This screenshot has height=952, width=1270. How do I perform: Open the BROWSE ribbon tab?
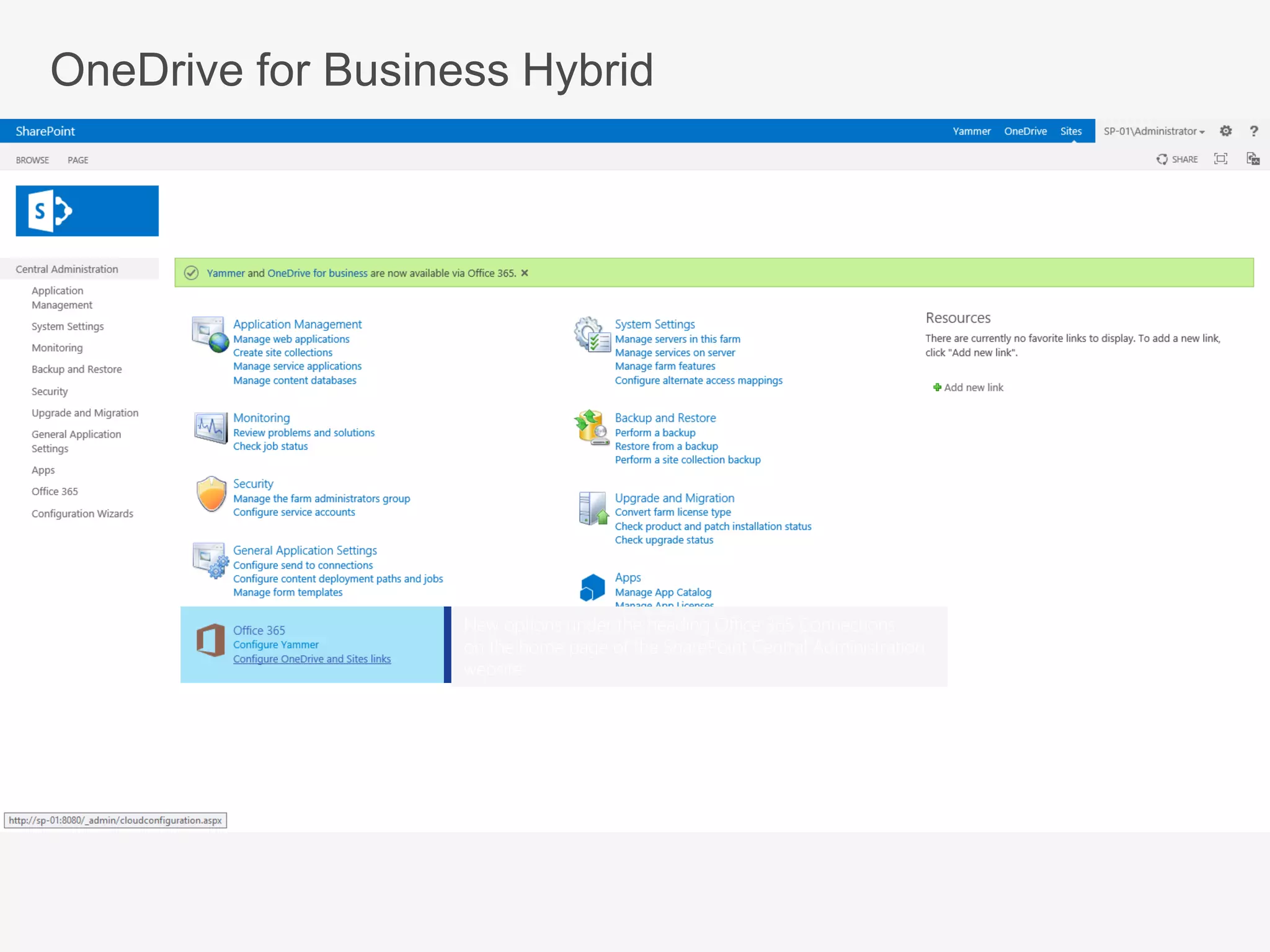pyautogui.click(x=32, y=160)
